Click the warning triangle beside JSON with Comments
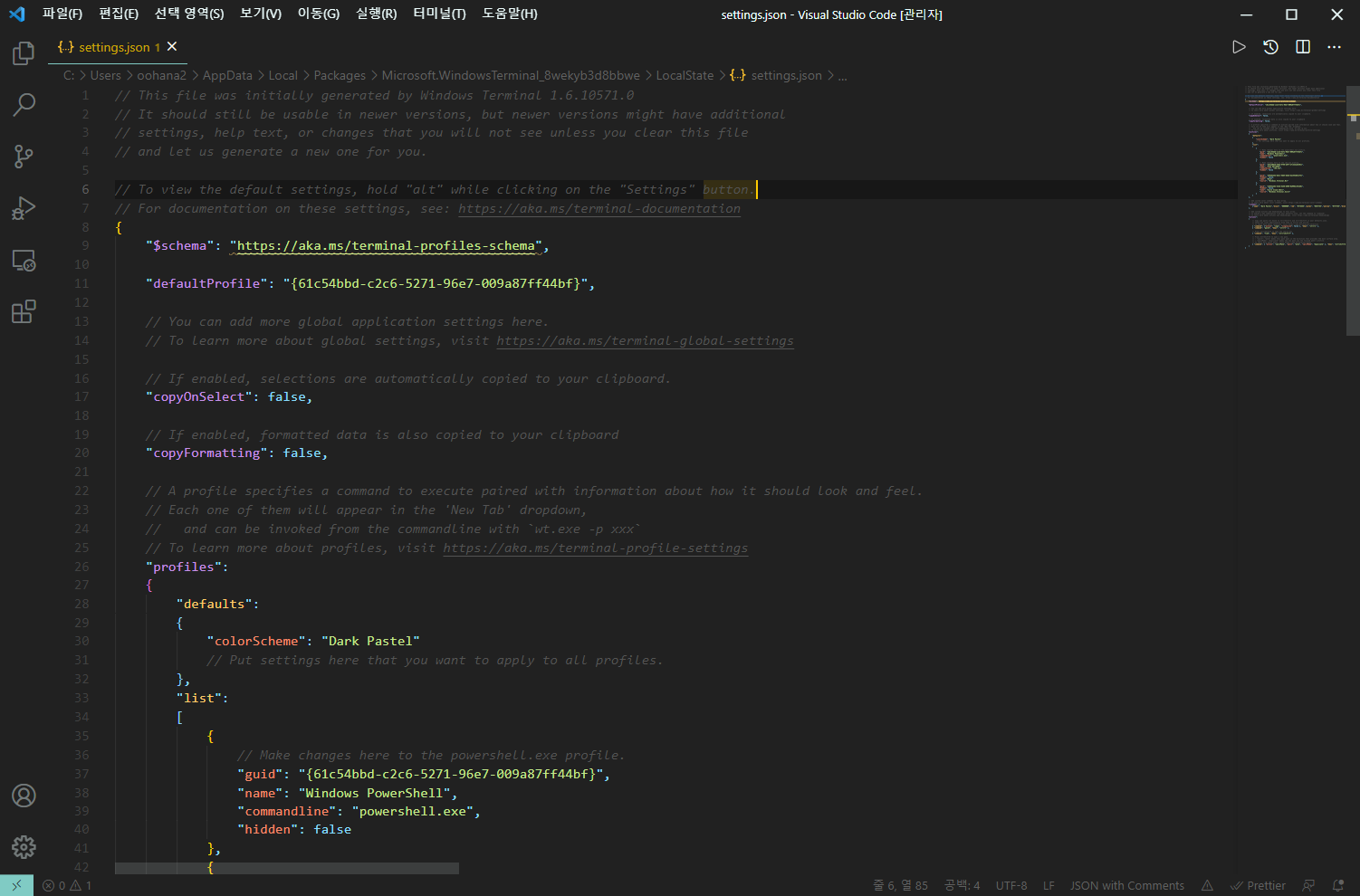Image resolution: width=1360 pixels, height=896 pixels. pos(1207,886)
